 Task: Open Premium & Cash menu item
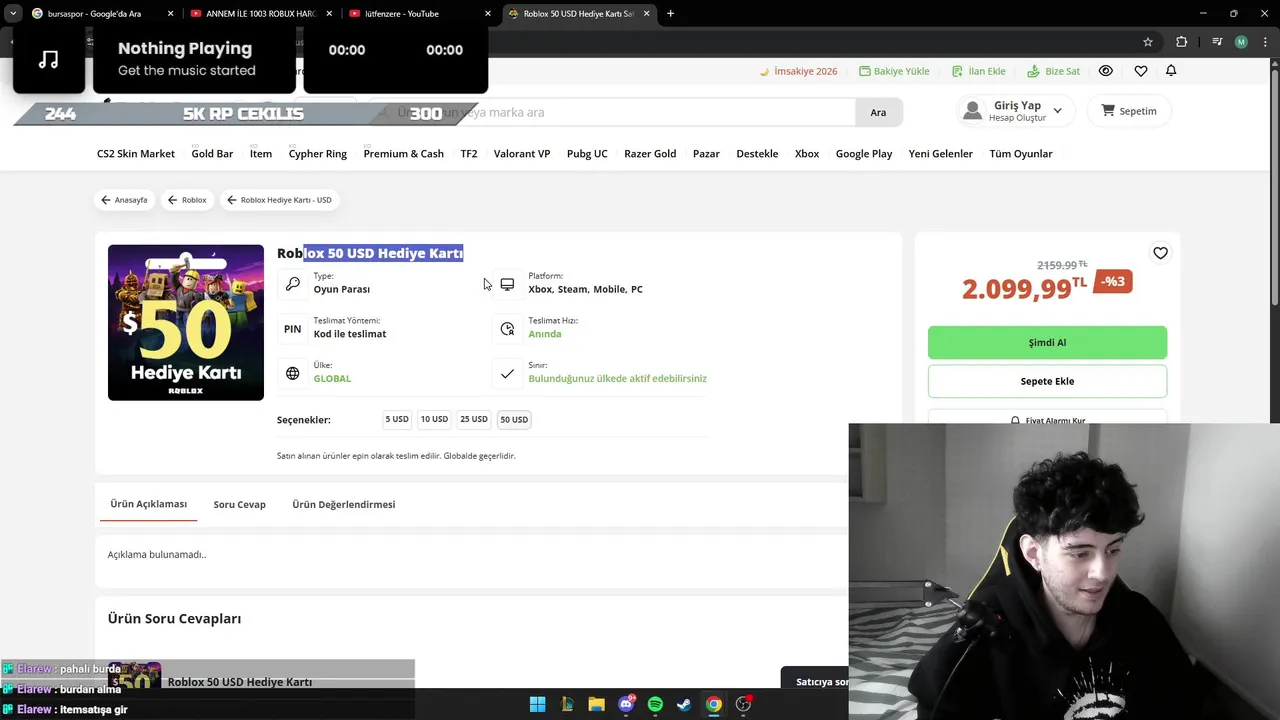coord(403,153)
